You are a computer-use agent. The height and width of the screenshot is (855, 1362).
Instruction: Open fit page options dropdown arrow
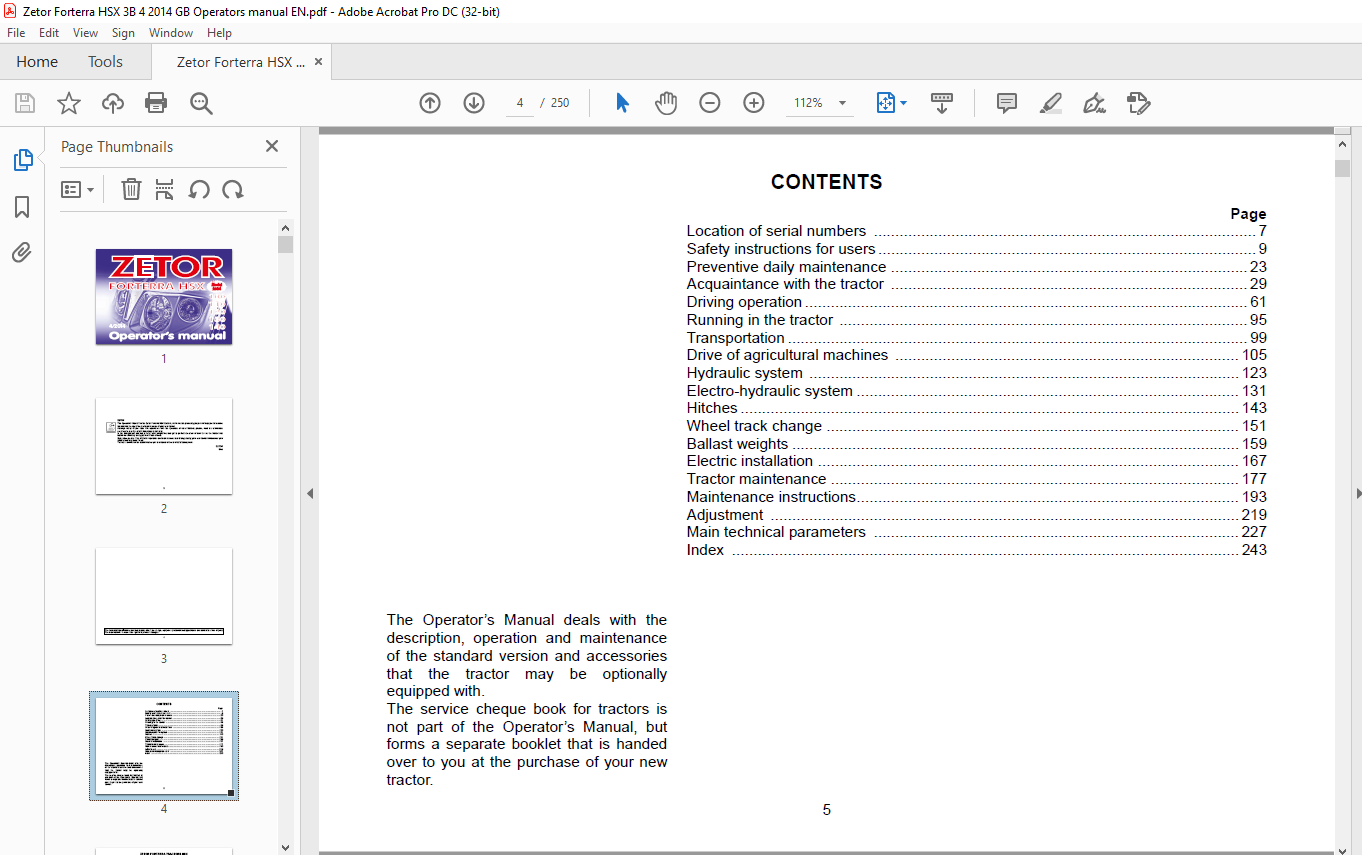904,103
